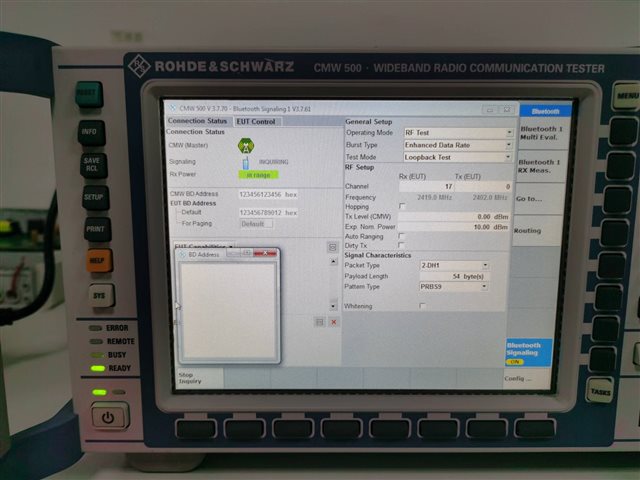Click the blue Signaling phone icon
Screen dimensions: 640x480
246,162
